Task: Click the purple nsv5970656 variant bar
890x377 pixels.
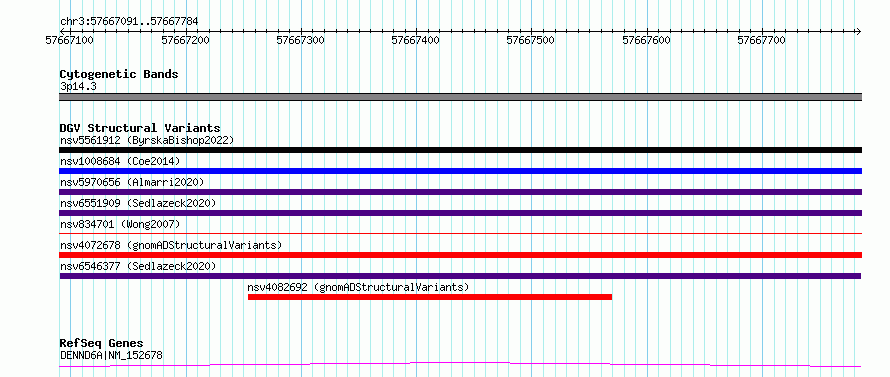Action: click(x=460, y=192)
